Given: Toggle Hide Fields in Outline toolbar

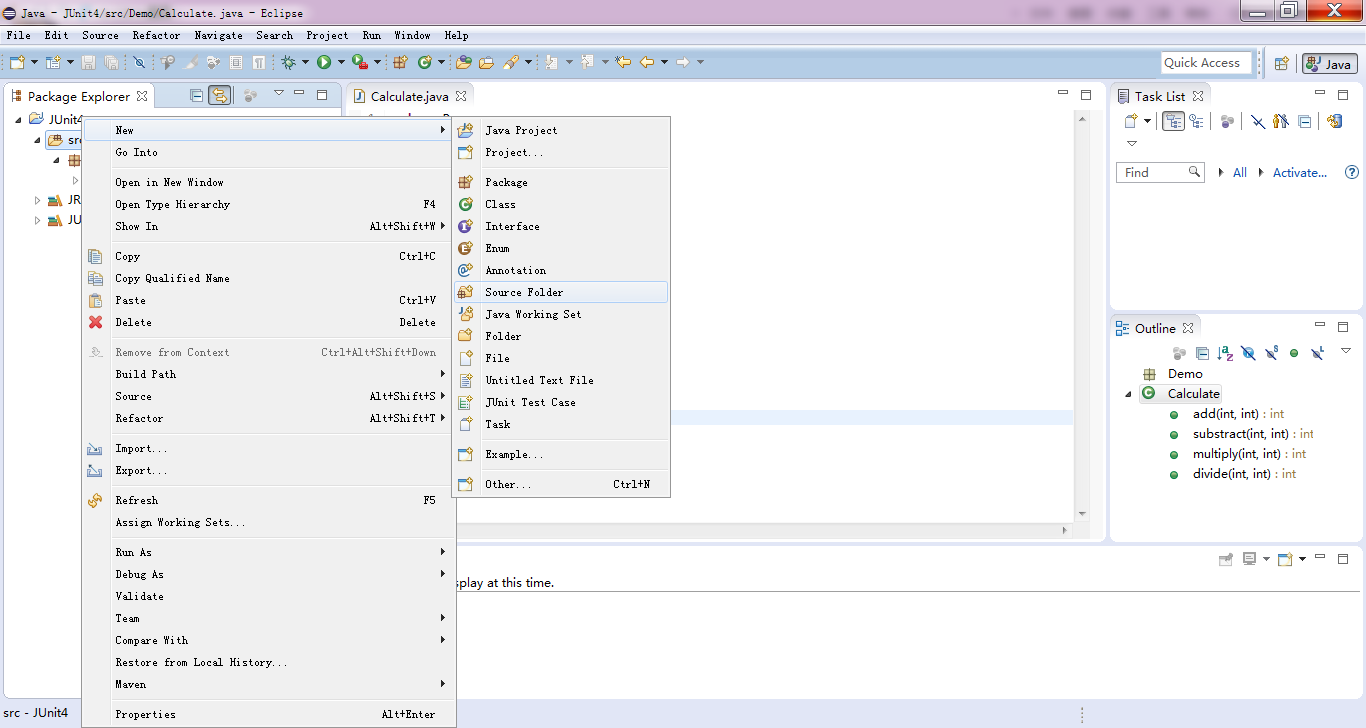Looking at the screenshot, I should pyautogui.click(x=1248, y=353).
